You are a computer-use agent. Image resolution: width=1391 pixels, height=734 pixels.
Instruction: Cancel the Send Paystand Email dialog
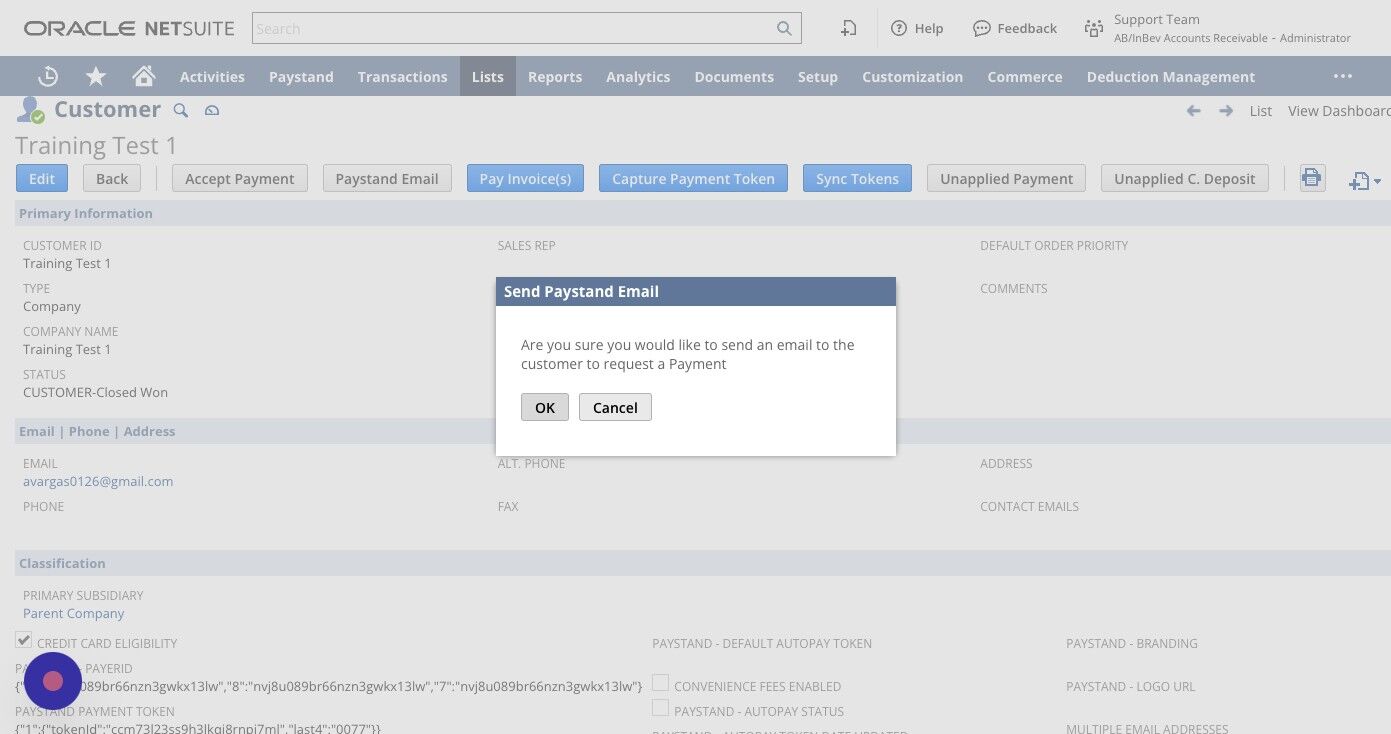[x=615, y=407]
